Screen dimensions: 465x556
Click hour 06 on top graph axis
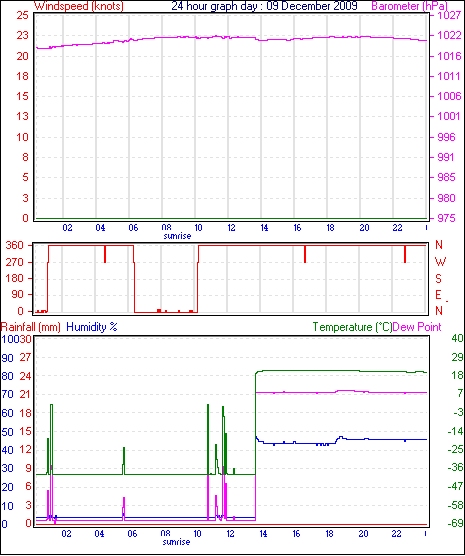133,228
